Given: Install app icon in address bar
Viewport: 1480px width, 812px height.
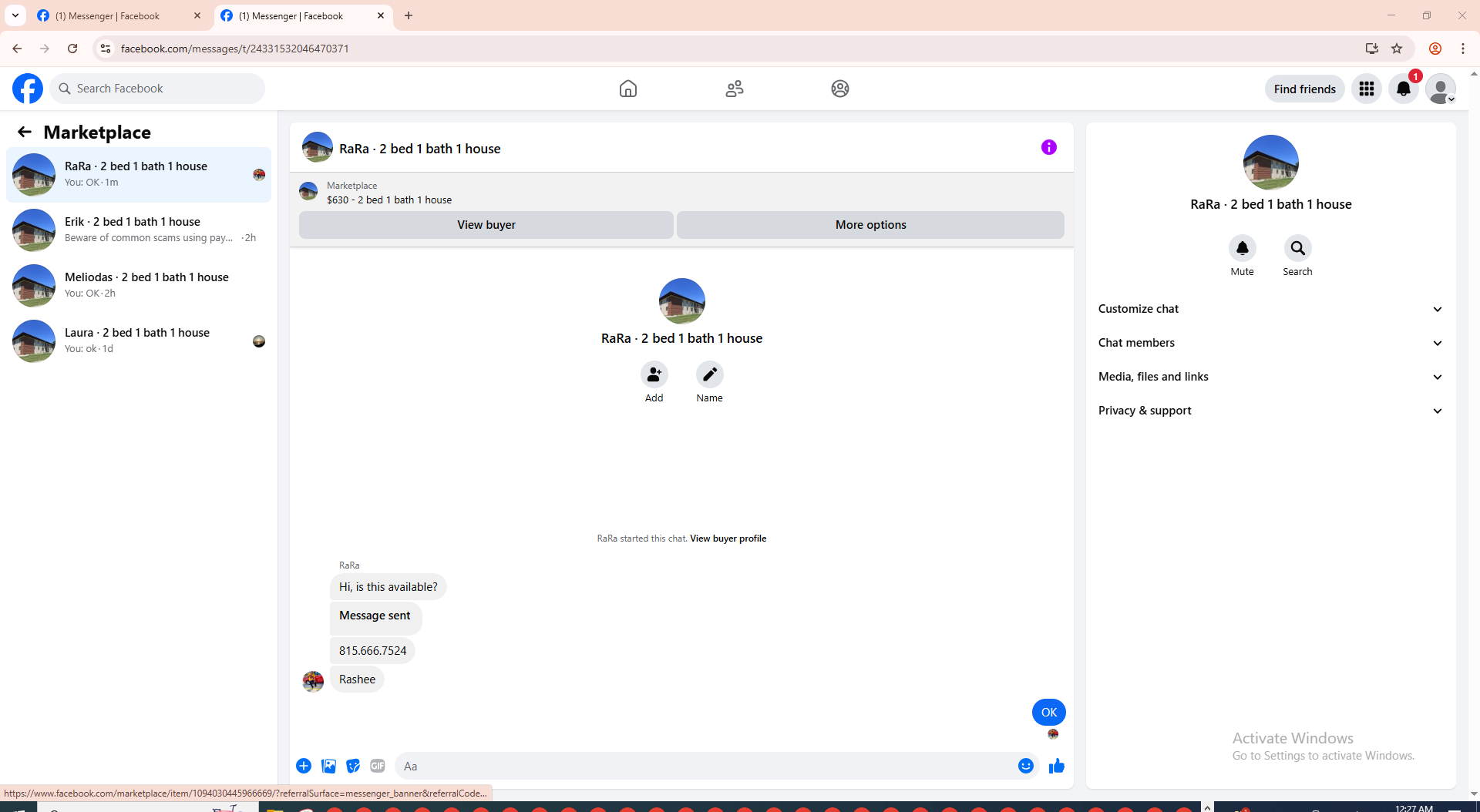Looking at the screenshot, I should click(x=1371, y=49).
